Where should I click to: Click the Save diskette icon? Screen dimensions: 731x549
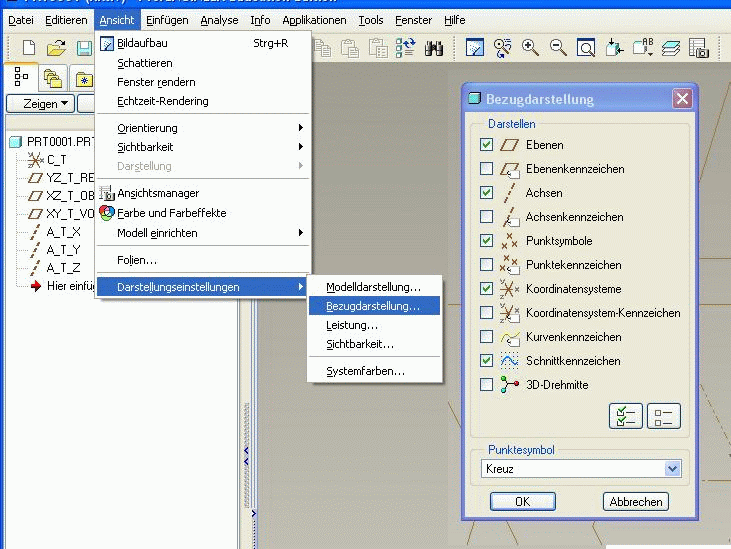click(x=84, y=48)
